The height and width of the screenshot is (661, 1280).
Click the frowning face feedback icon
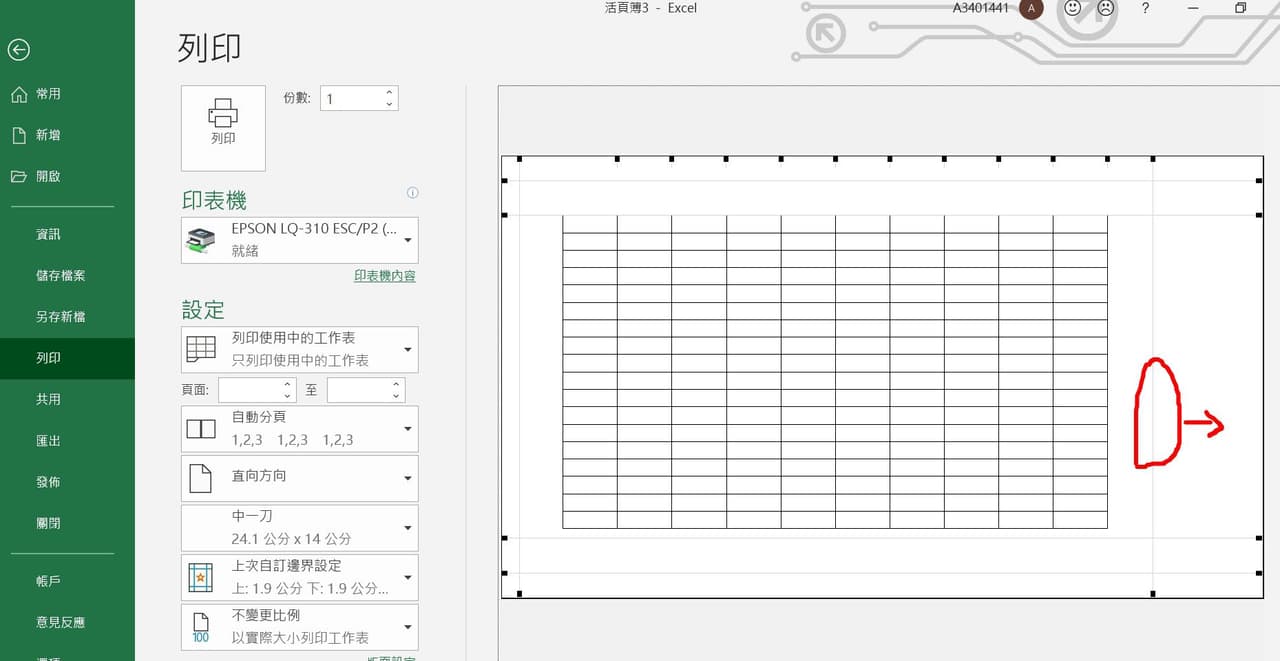[1105, 8]
